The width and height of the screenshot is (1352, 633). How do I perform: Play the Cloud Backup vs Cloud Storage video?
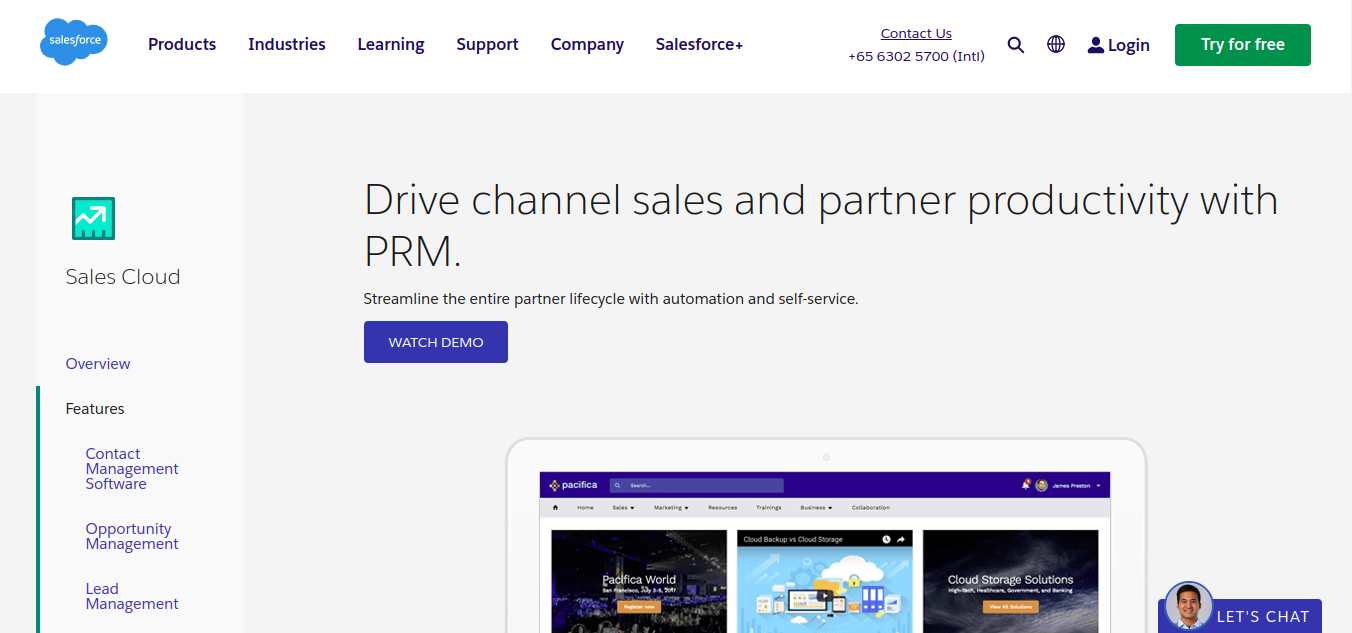pyautogui.click(x=824, y=597)
